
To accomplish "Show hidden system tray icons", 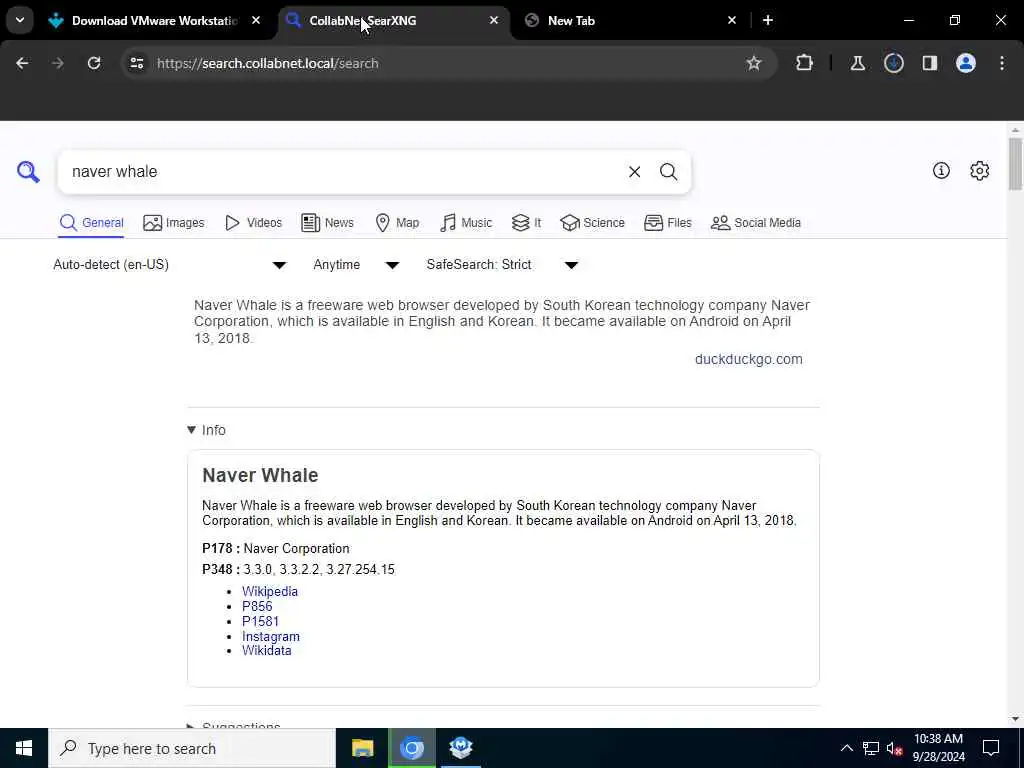I will click(x=846, y=748).
